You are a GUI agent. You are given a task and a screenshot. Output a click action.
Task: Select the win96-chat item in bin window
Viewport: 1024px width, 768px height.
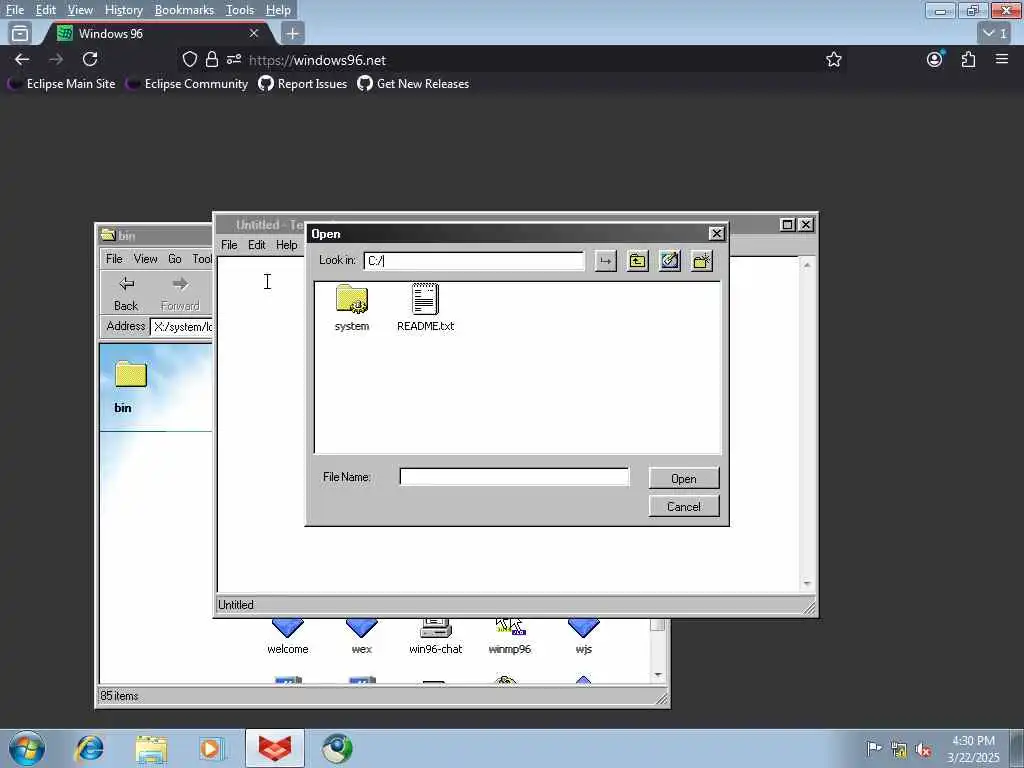coord(436,637)
